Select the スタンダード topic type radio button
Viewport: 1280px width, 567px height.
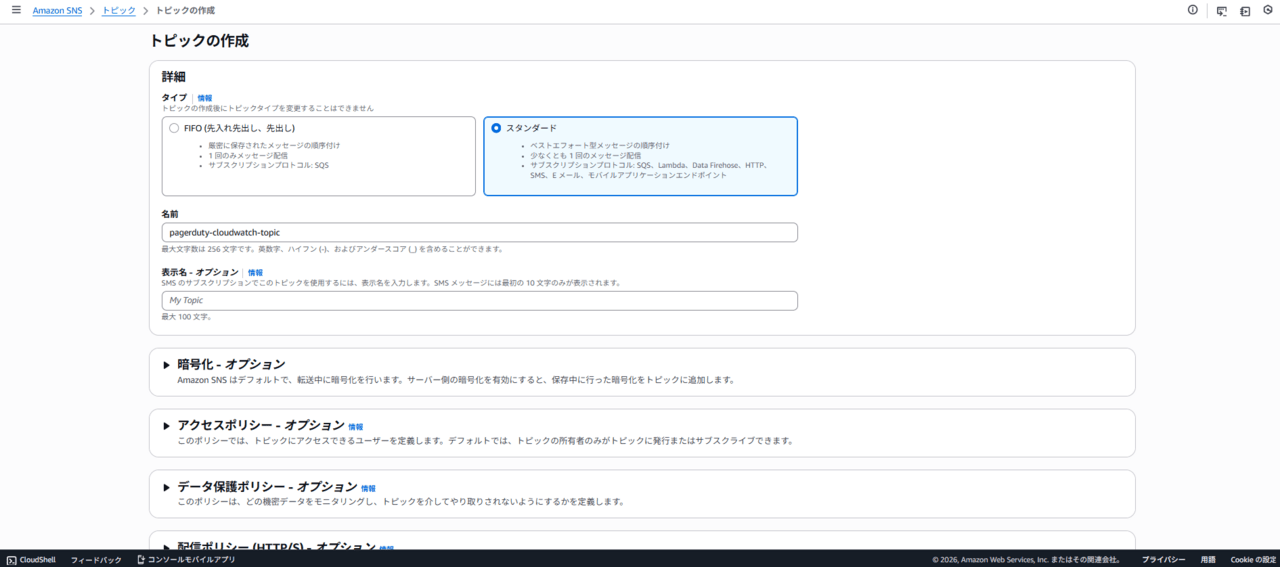[x=496, y=128]
